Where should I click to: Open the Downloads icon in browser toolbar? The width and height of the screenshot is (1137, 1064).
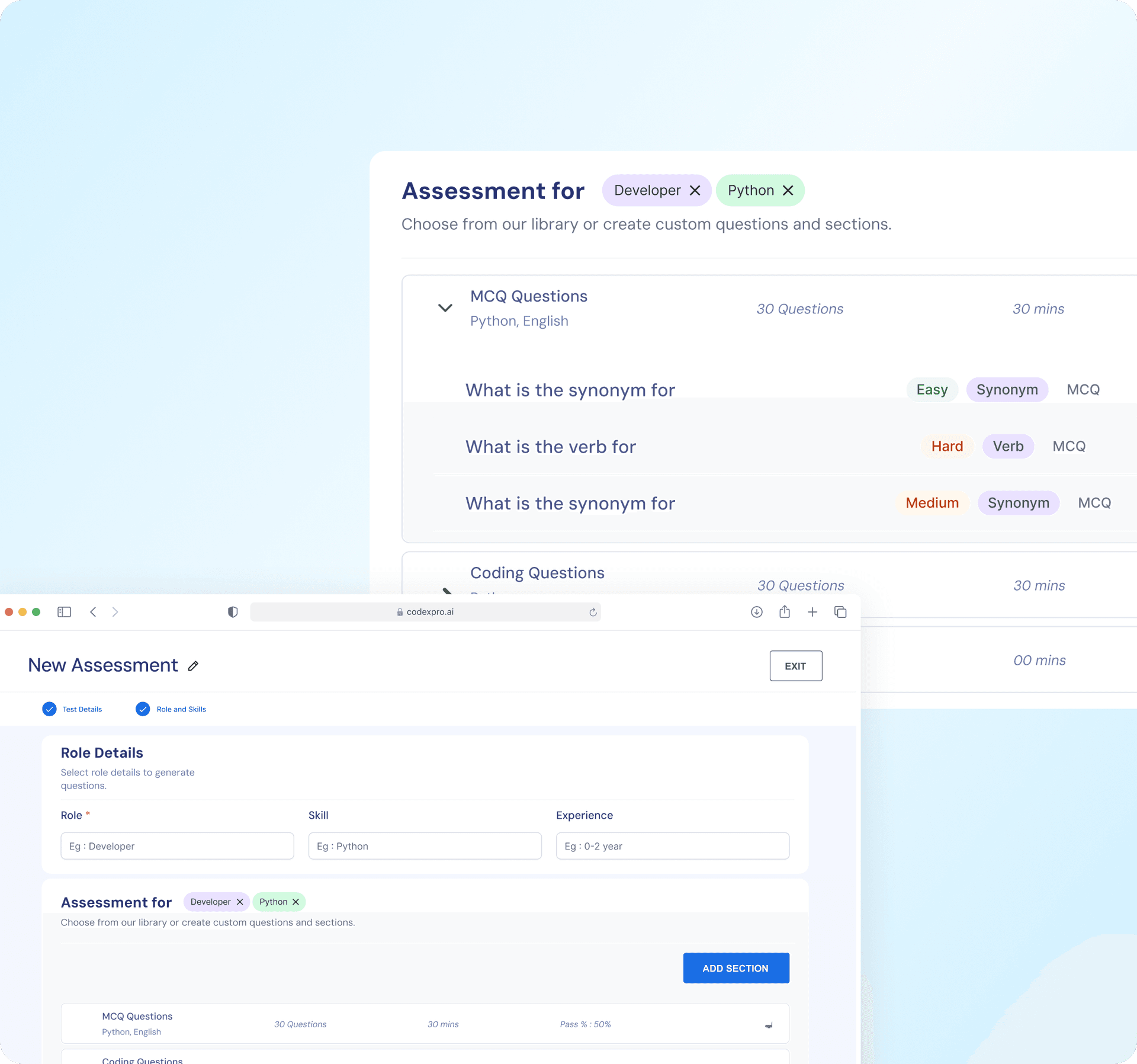756,612
